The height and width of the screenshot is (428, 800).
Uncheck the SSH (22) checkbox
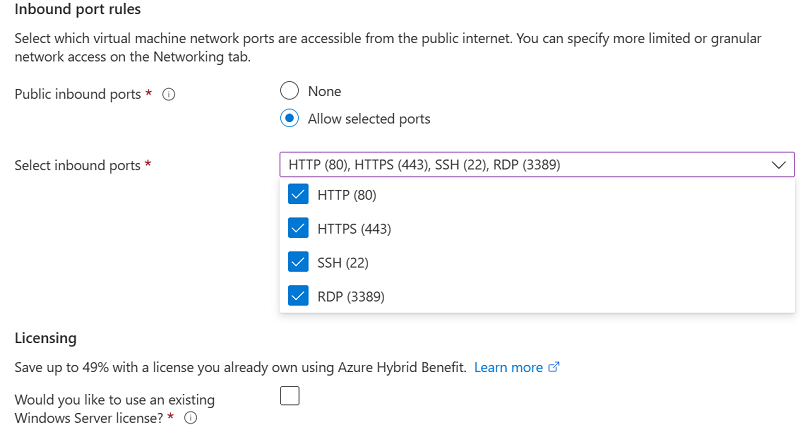pyautogui.click(x=298, y=262)
